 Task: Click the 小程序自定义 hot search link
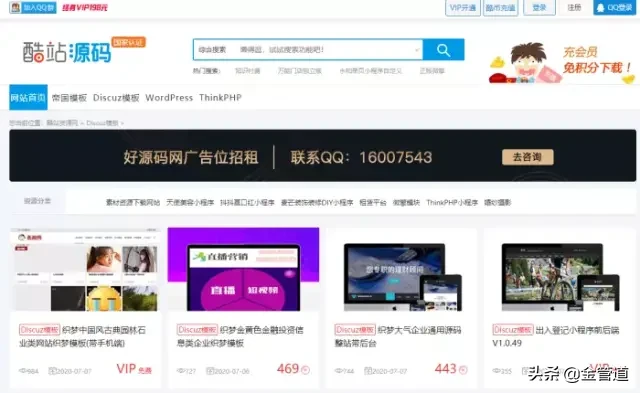(x=371, y=71)
